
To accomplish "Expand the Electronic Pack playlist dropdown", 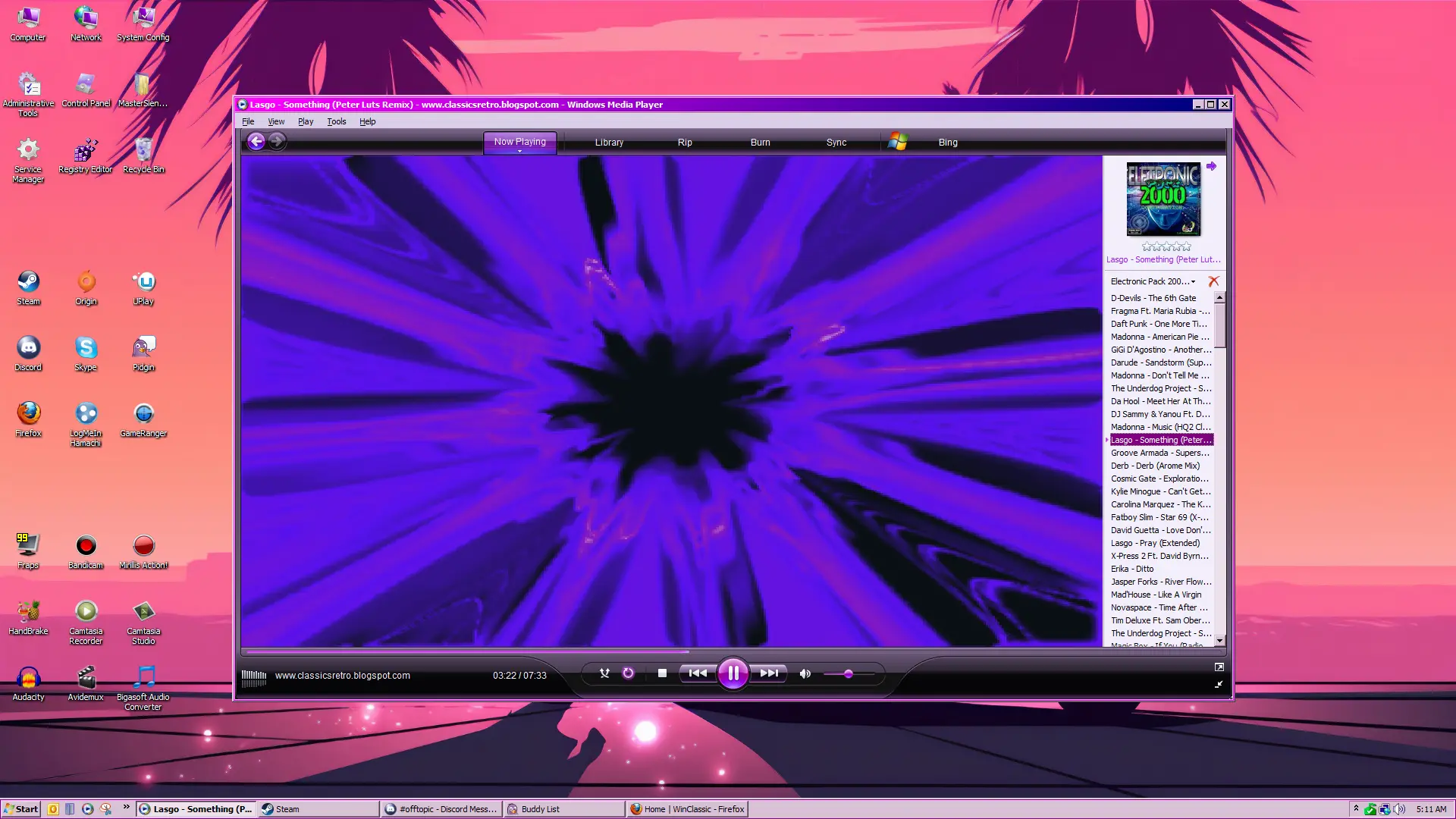I will pos(1193,281).
